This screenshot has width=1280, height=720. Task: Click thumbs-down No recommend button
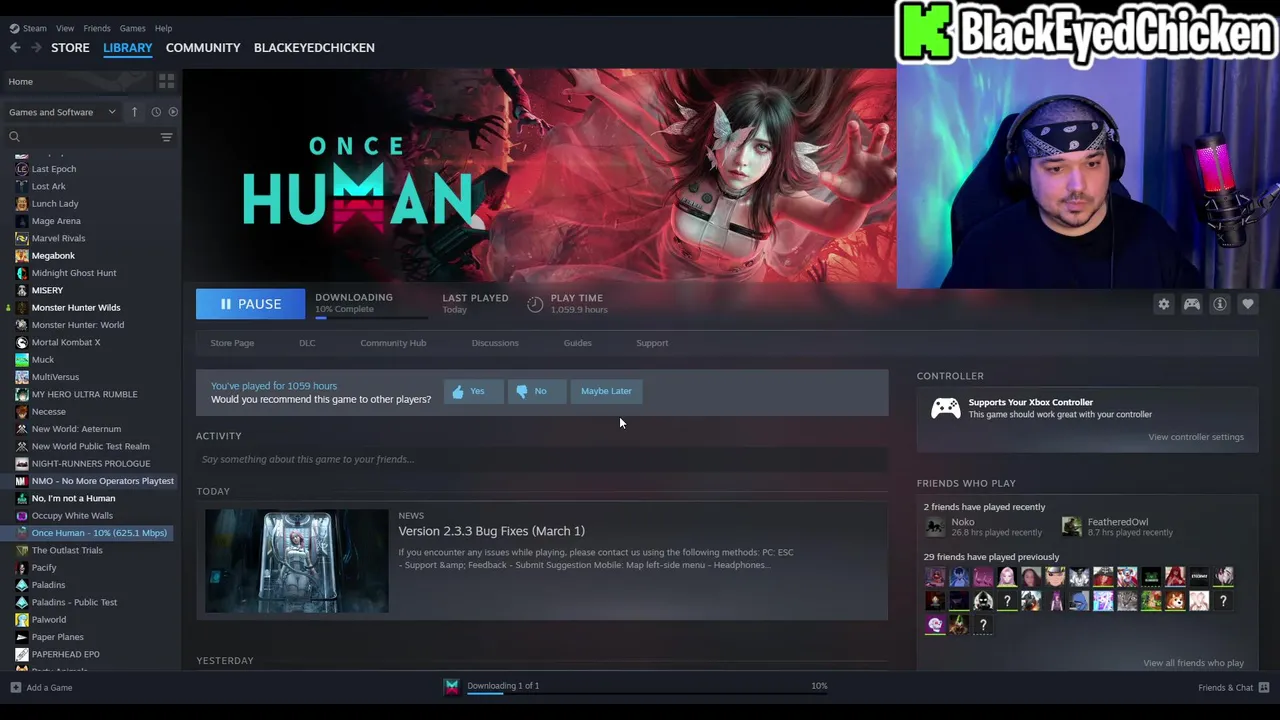point(536,391)
